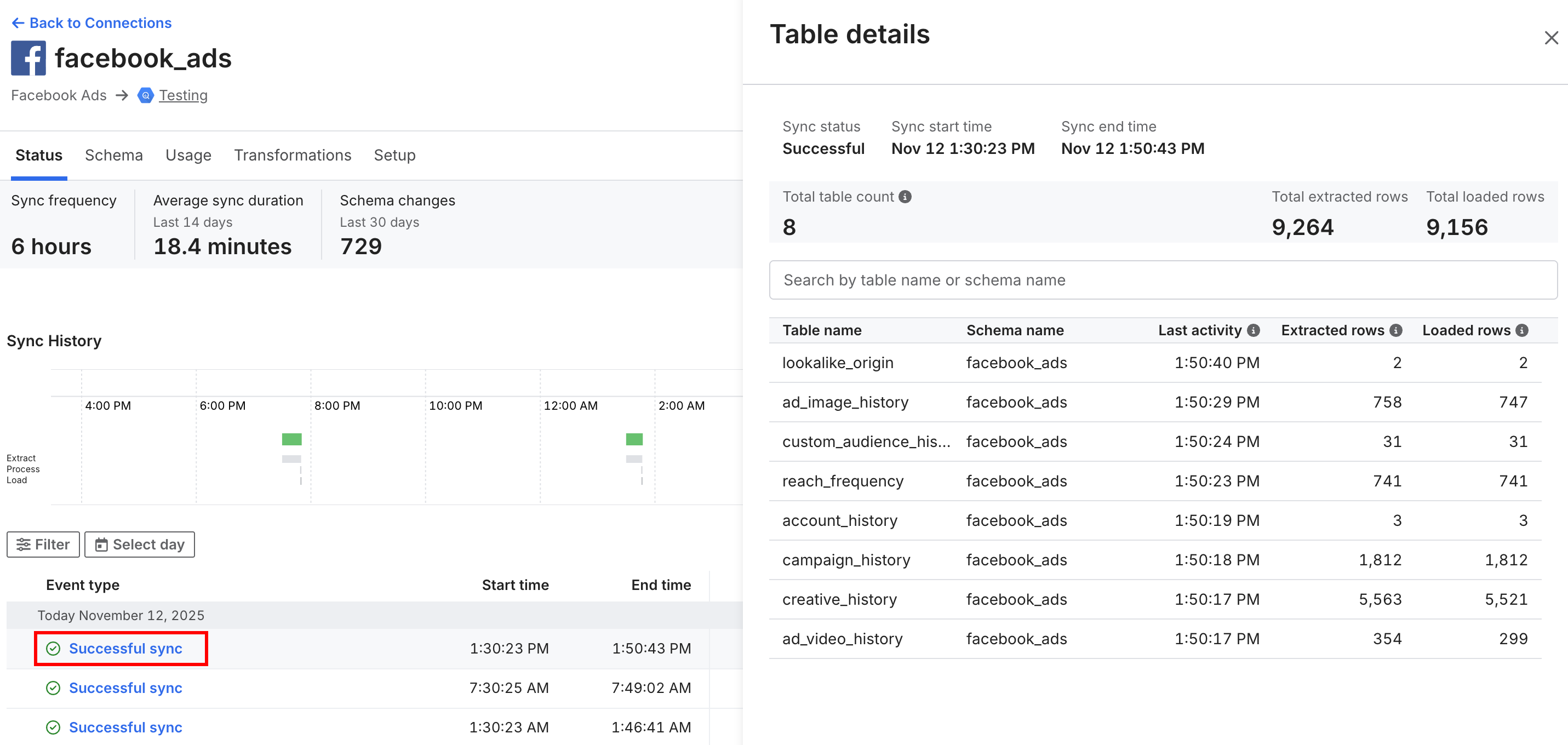Viewport: 1568px width, 745px height.
Task: Switch to the Schema tab
Action: pos(114,155)
